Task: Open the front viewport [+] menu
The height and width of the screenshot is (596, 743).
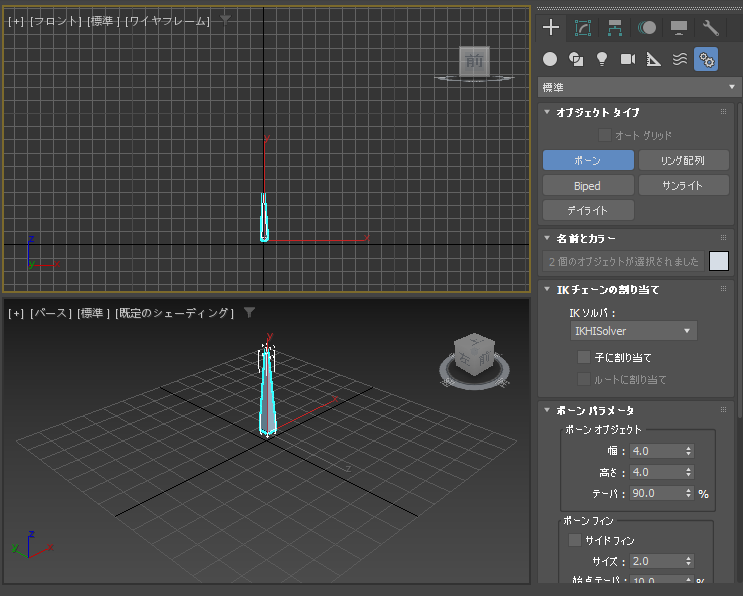Action: click(16, 21)
